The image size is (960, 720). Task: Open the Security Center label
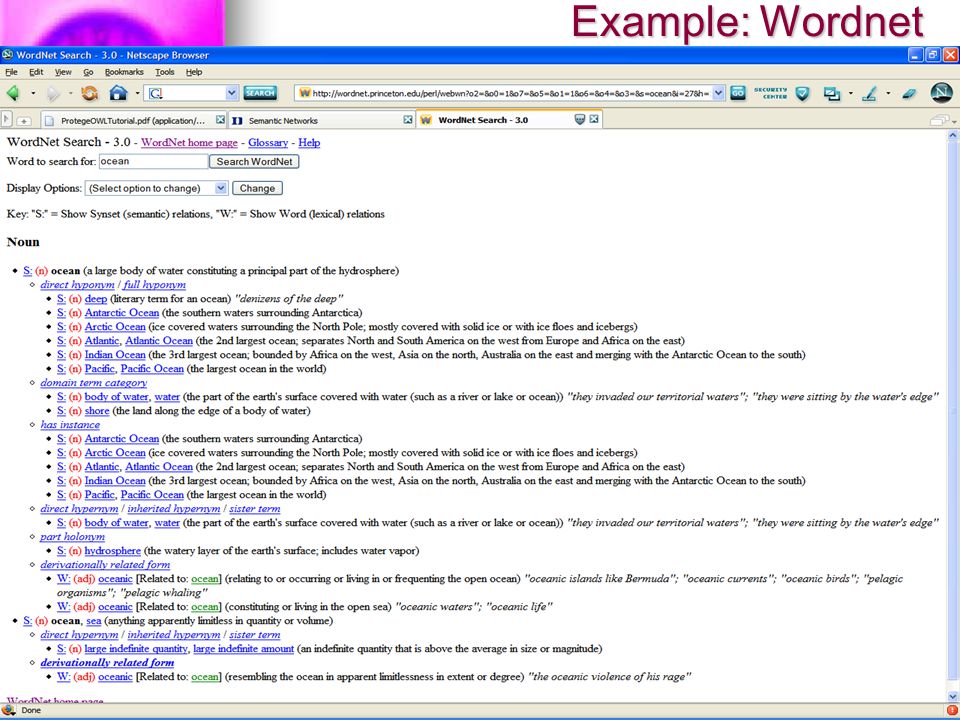pos(770,93)
